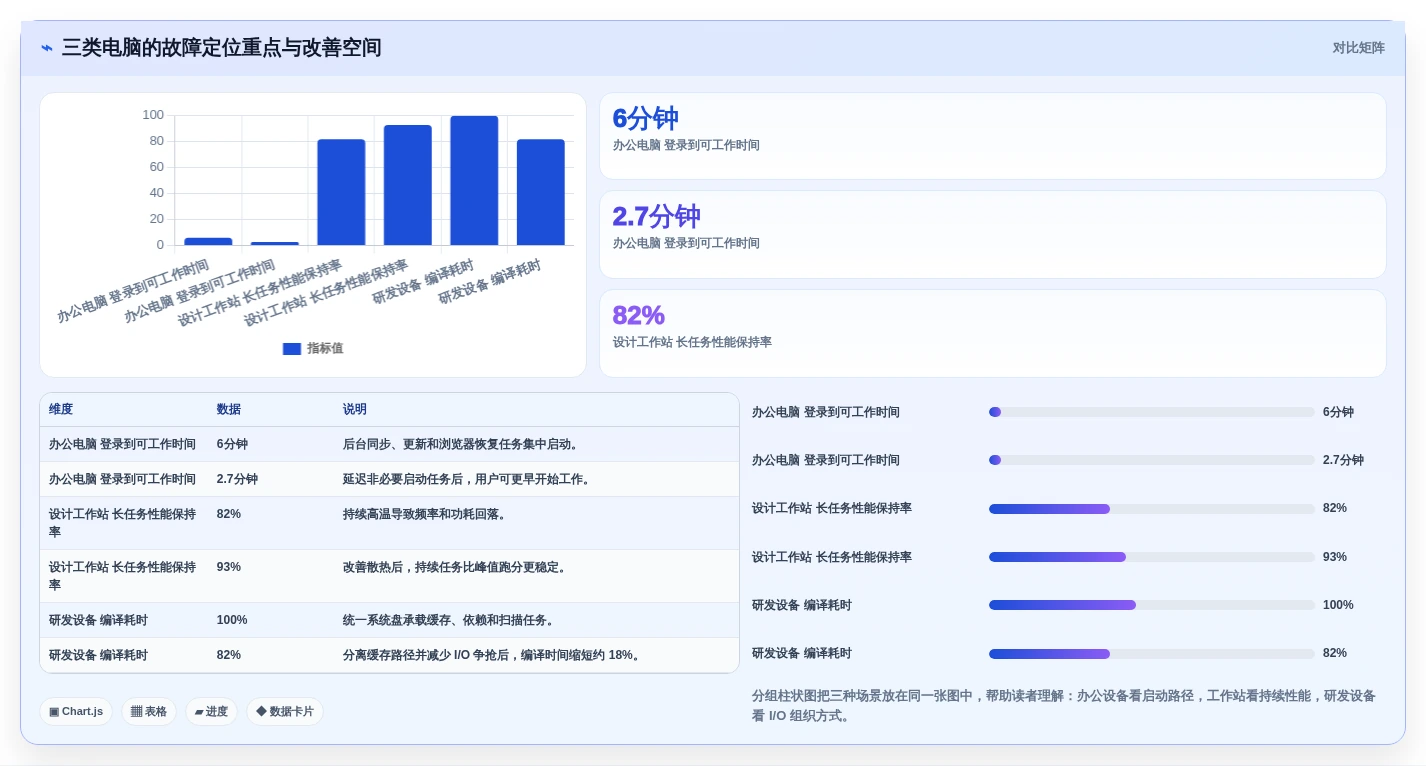Image resolution: width=1426 pixels, height=766 pixels.
Task: Click the 进度 chip
Action: [x=211, y=712]
